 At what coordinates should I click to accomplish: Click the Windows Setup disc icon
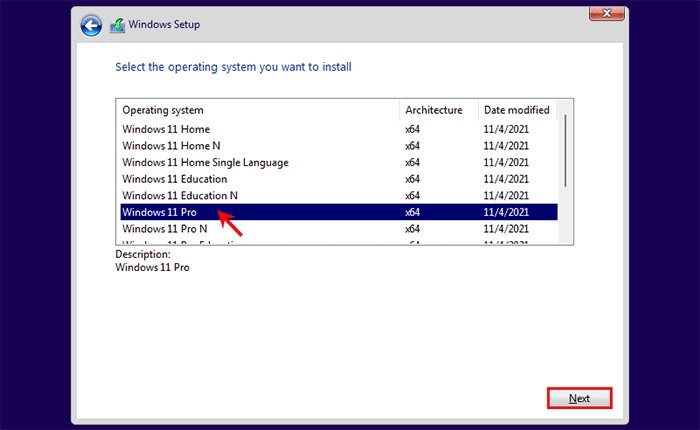(x=117, y=25)
